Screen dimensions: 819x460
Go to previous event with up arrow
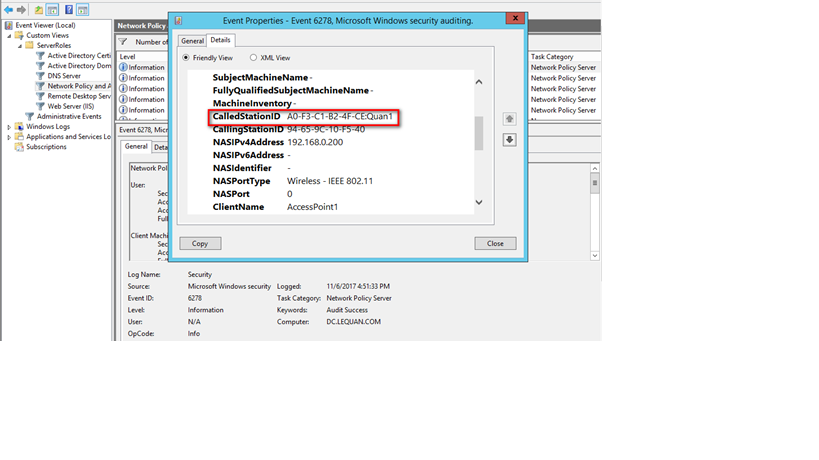509,119
